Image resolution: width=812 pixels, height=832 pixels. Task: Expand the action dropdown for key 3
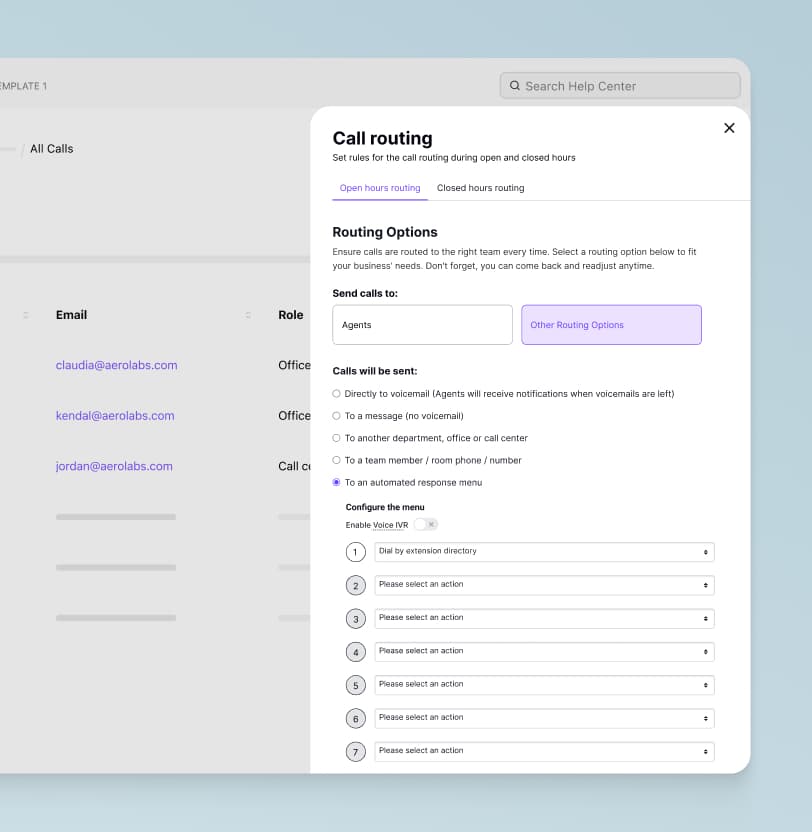(x=544, y=618)
